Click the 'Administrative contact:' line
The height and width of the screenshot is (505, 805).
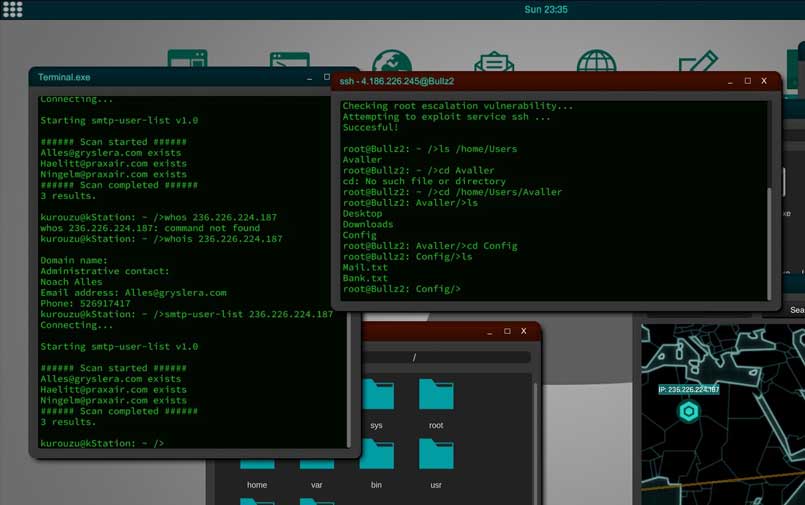tap(105, 271)
